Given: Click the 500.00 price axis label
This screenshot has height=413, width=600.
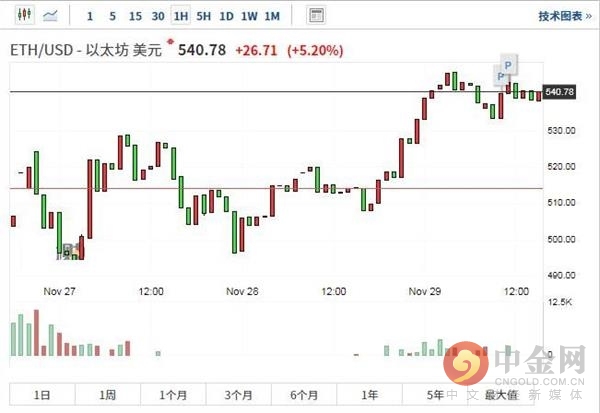Looking at the screenshot, I should pos(561,239).
